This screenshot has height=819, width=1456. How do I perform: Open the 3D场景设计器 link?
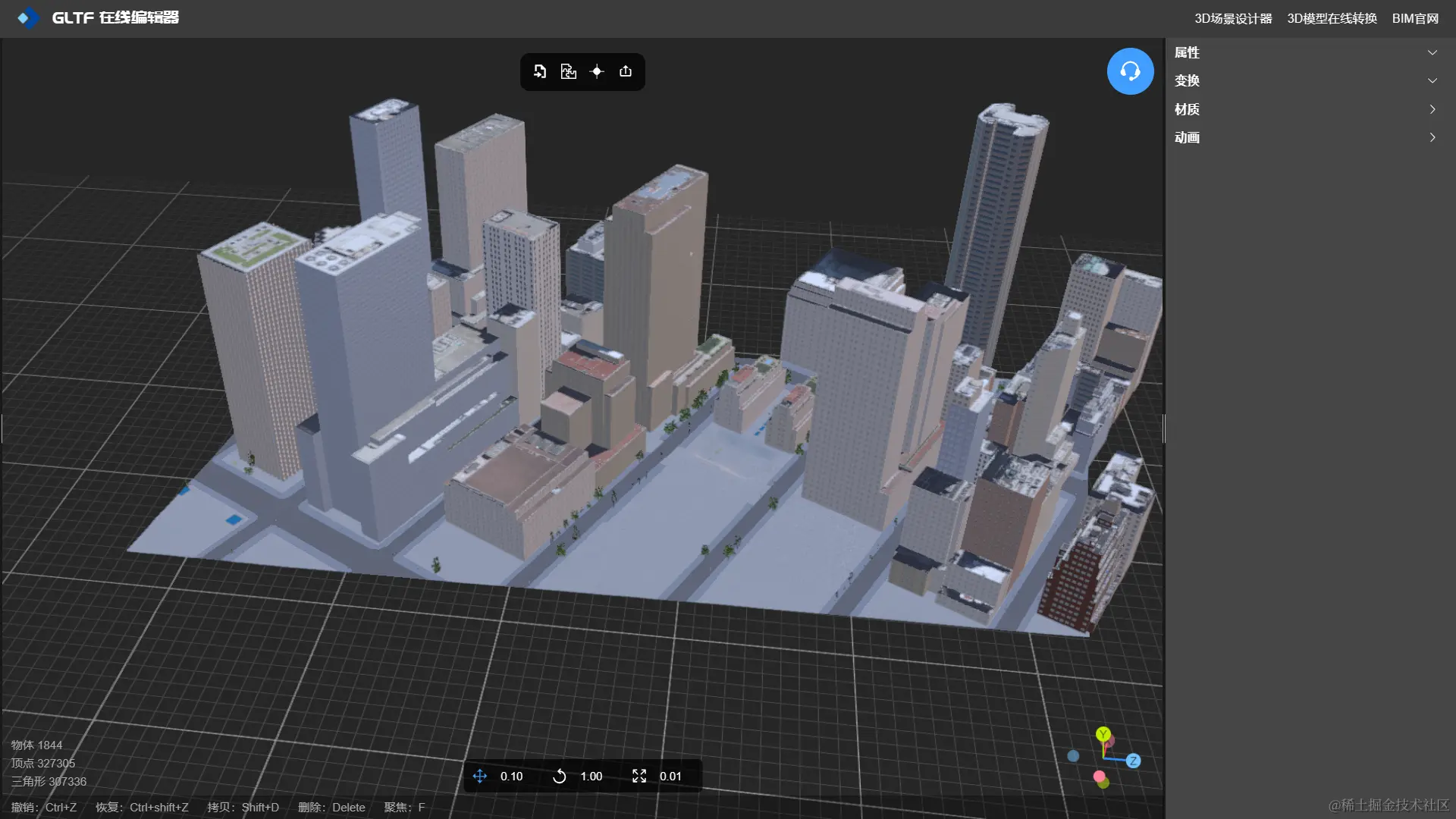click(x=1233, y=18)
